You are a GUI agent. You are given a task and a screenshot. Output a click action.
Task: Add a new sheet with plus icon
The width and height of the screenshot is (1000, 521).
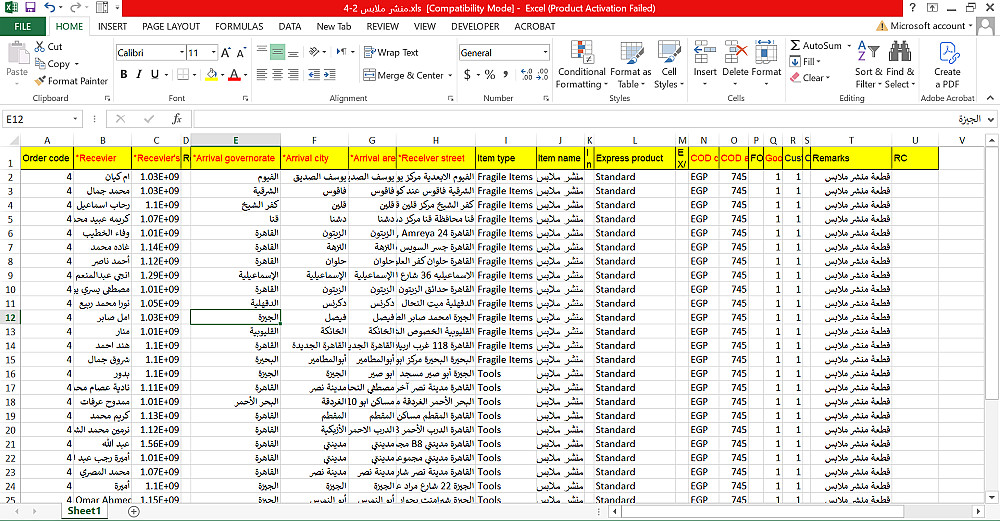(134, 511)
